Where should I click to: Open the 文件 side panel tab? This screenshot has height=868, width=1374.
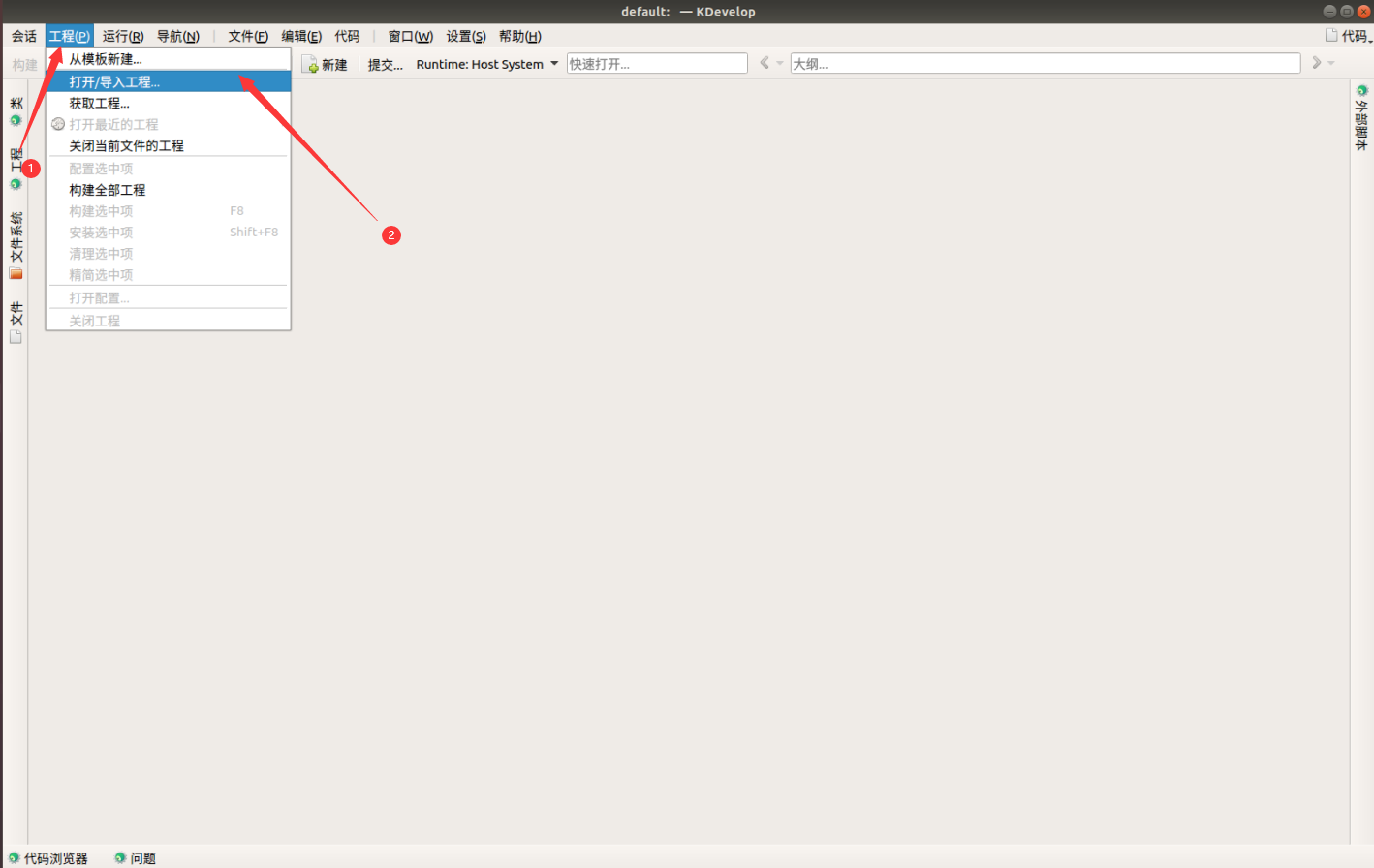click(16, 322)
